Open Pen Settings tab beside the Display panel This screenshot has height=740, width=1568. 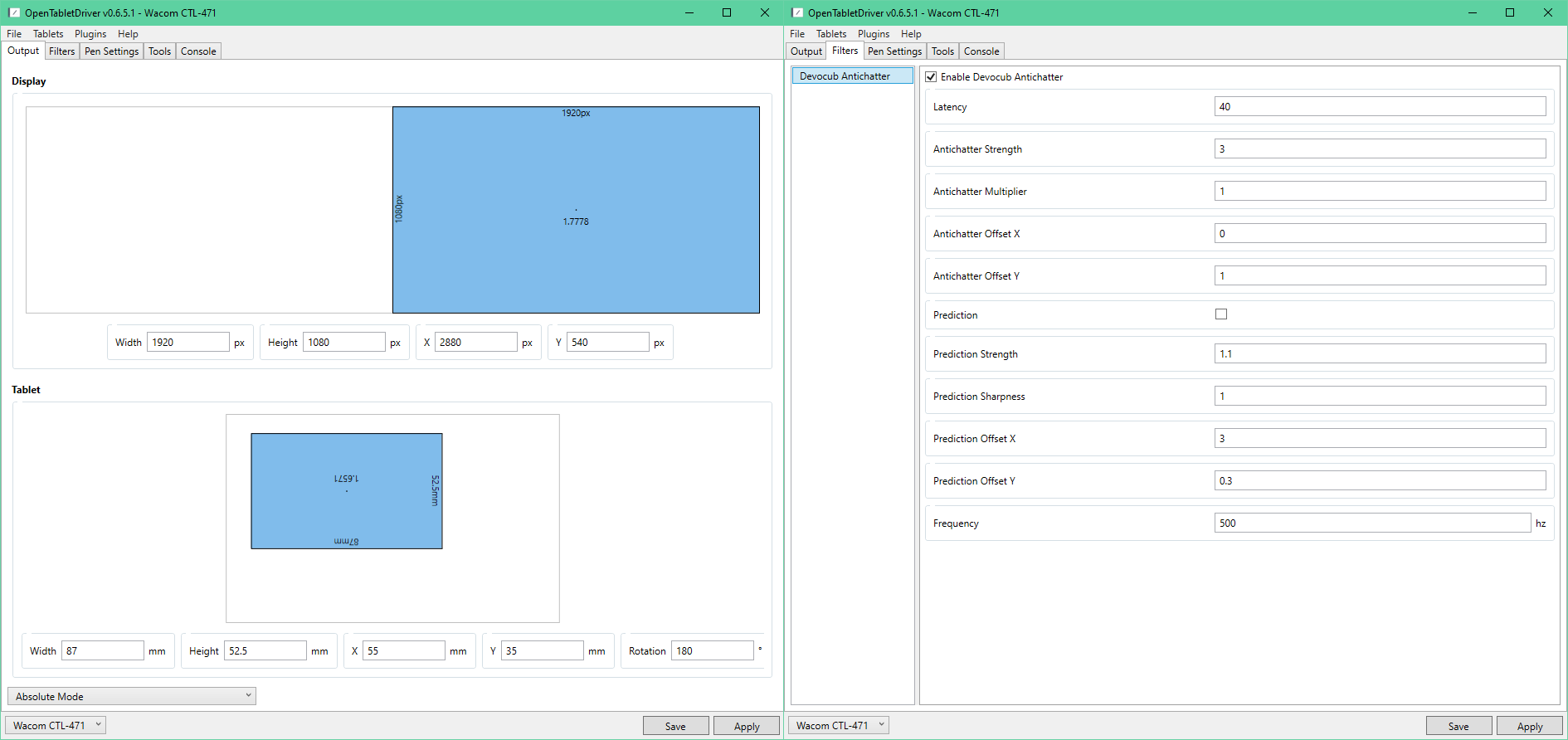[x=111, y=51]
